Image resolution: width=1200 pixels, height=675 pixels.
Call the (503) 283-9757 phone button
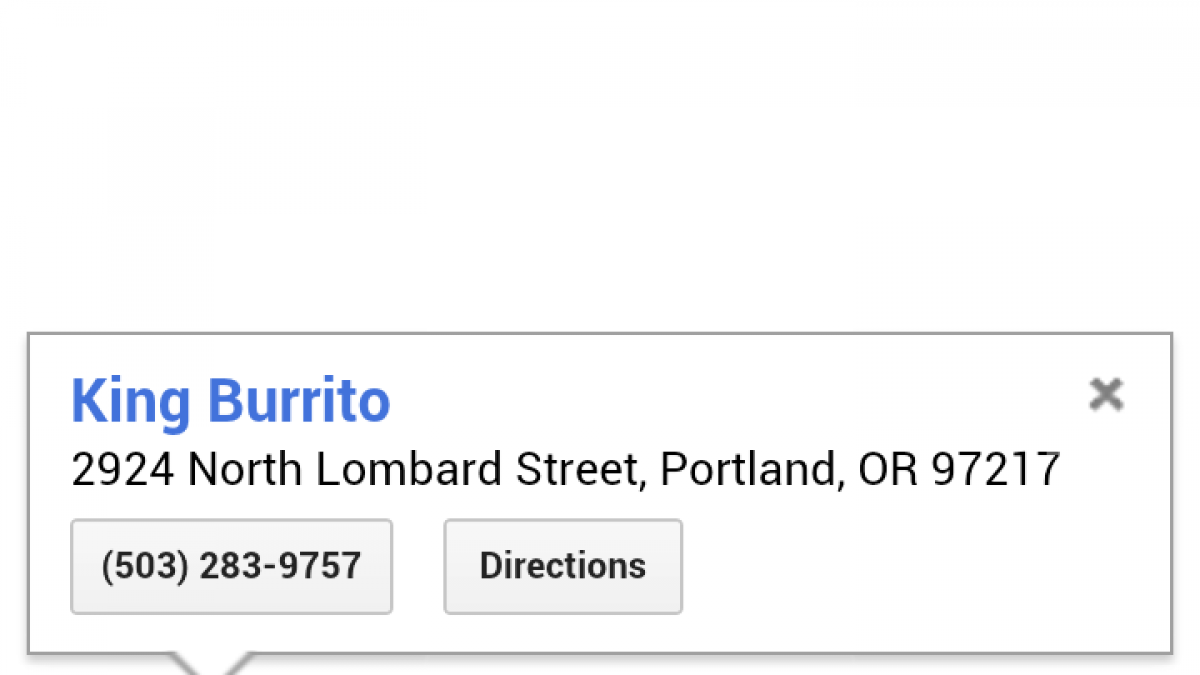(231, 566)
